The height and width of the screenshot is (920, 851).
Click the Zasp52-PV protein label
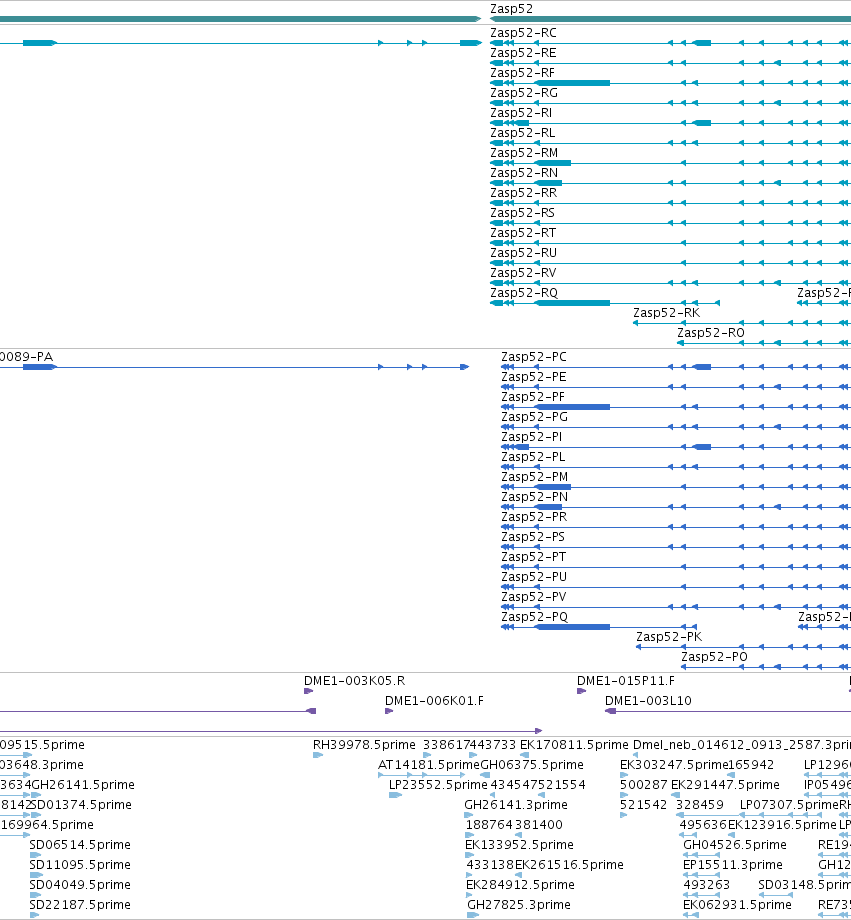pos(533,596)
